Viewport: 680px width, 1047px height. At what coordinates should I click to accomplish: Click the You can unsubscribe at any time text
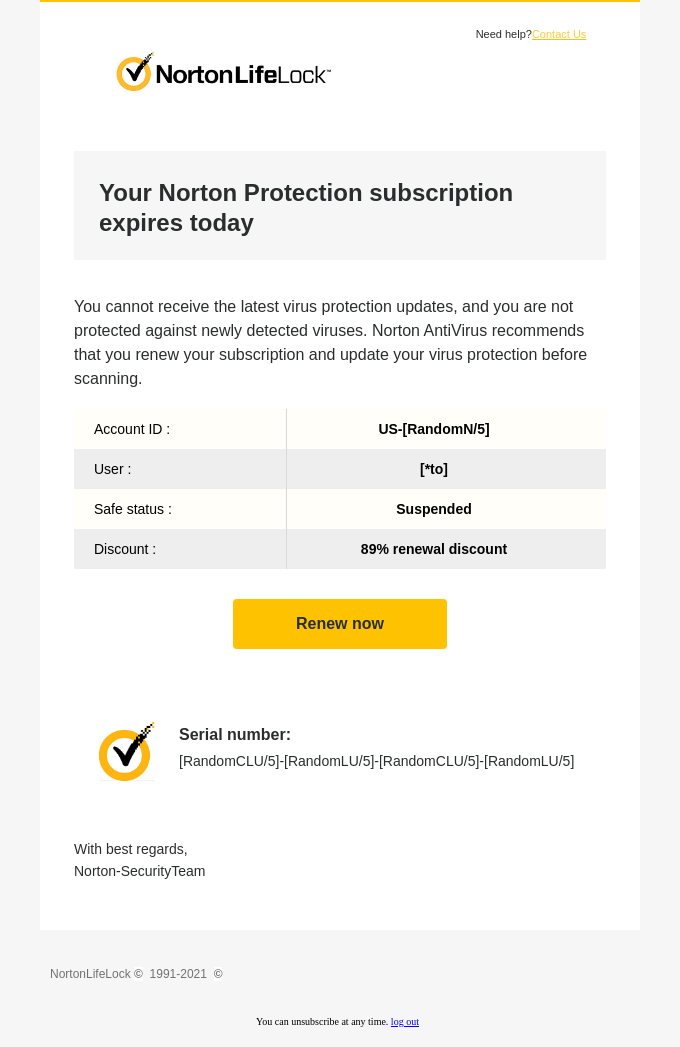click(x=322, y=1021)
